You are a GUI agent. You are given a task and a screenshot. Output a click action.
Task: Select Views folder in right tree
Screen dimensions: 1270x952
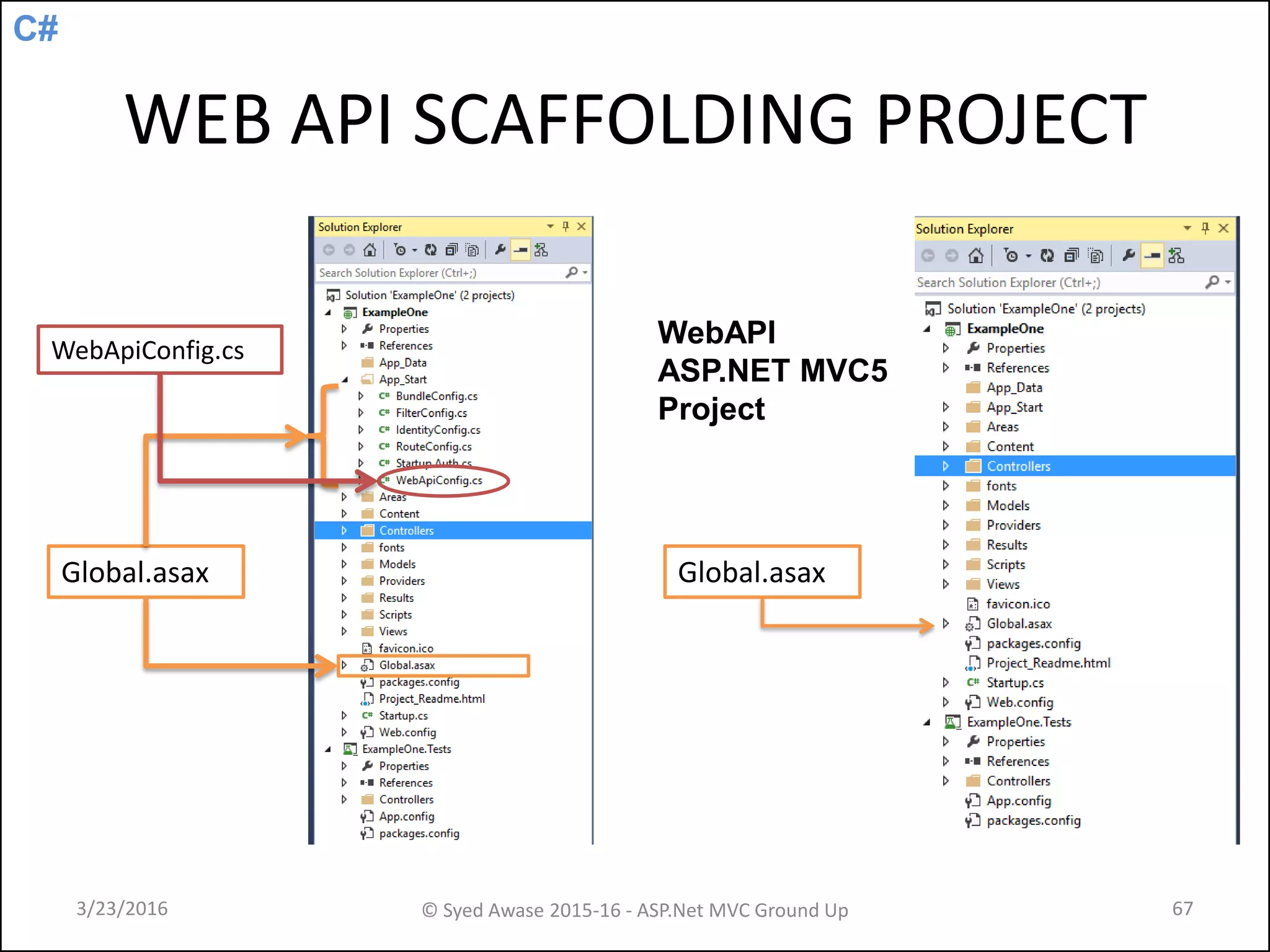(1003, 584)
